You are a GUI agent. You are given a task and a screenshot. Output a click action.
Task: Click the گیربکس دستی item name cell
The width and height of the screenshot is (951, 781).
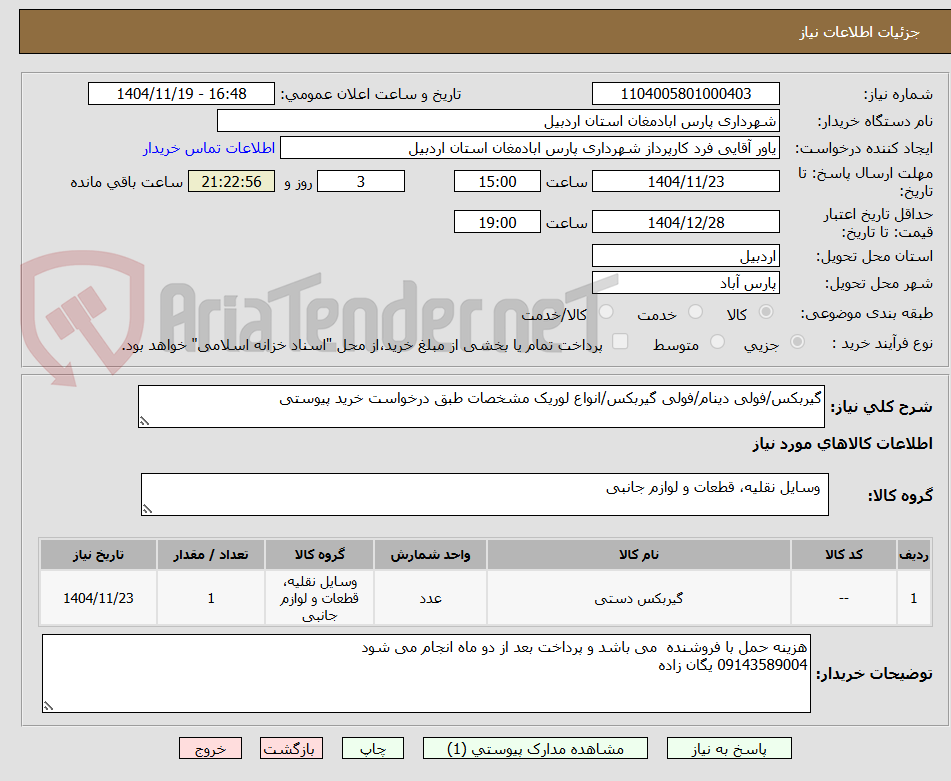pyautogui.click(x=639, y=598)
